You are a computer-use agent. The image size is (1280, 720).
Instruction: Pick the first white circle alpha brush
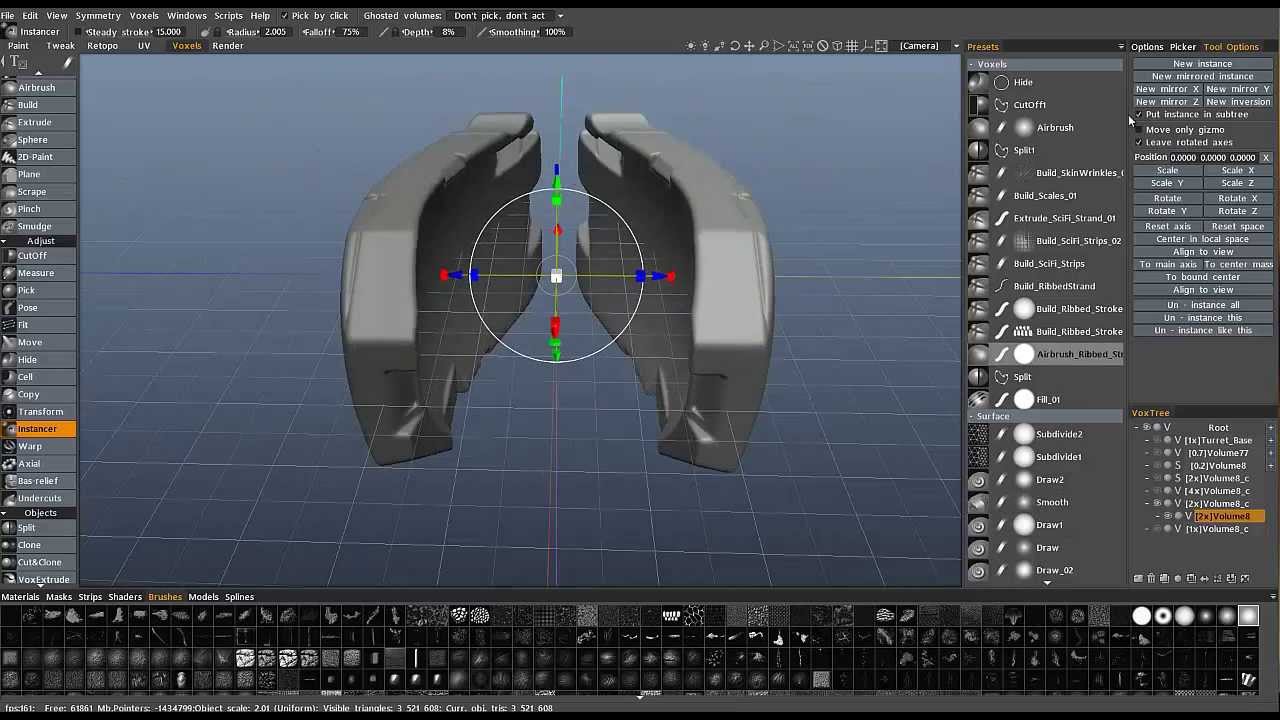[x=1141, y=616]
